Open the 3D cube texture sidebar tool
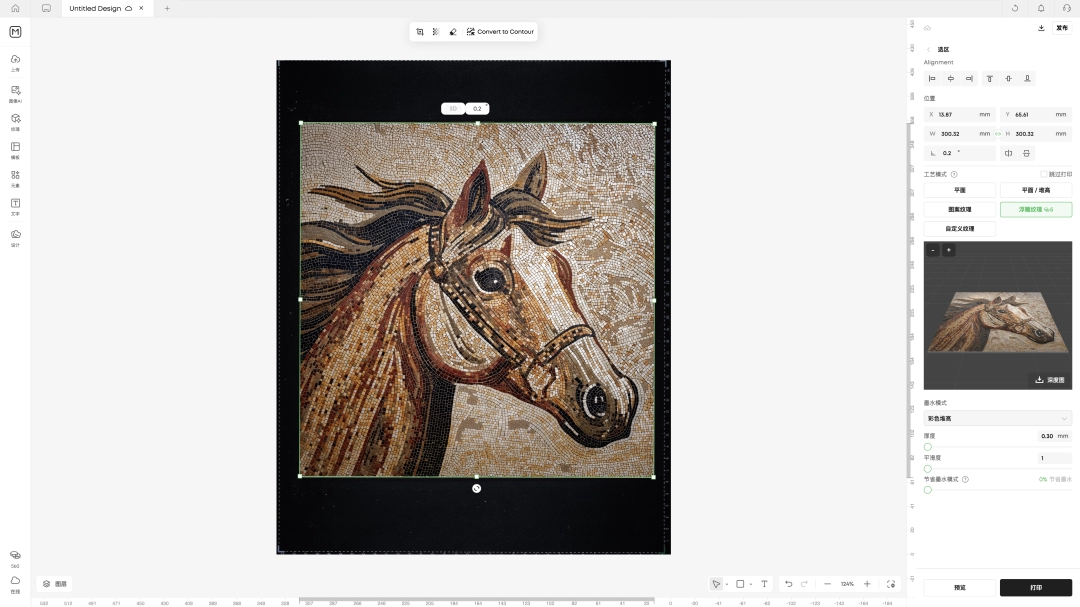 coord(15,121)
